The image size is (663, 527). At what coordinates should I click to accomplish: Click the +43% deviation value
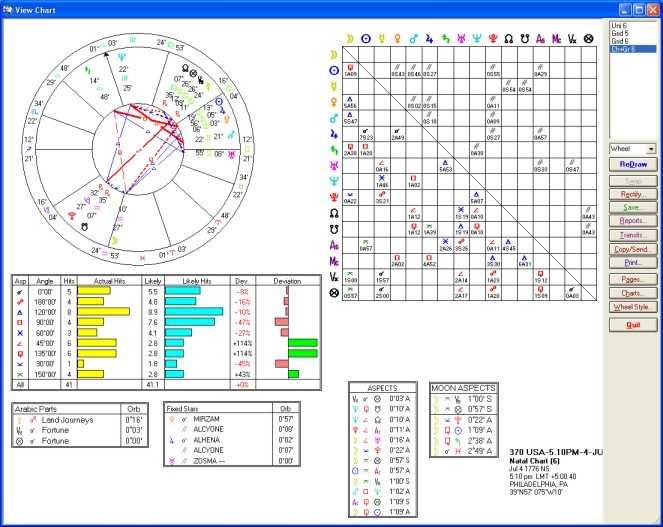(243, 374)
